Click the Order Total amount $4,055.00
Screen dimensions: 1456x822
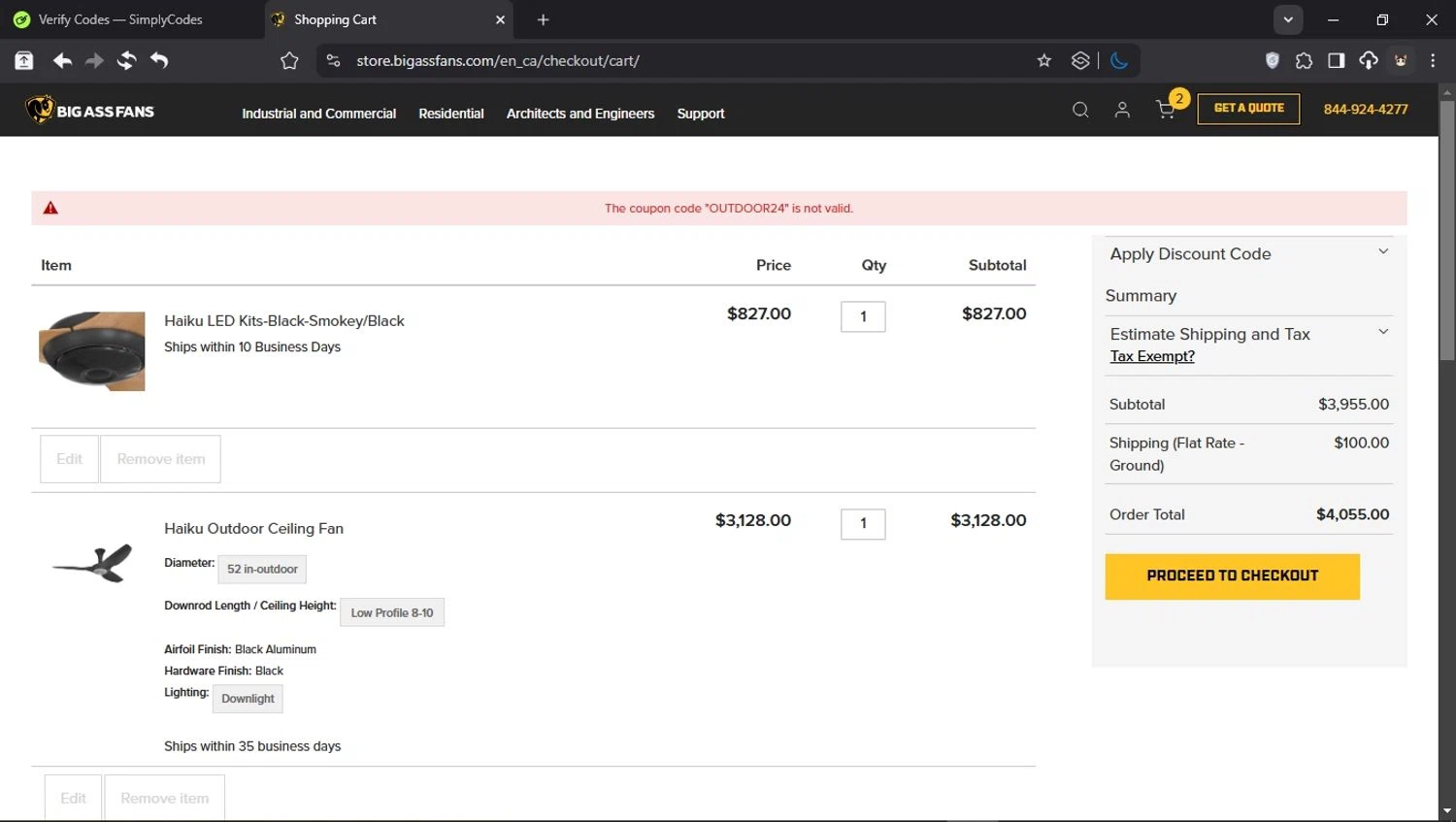point(1352,515)
